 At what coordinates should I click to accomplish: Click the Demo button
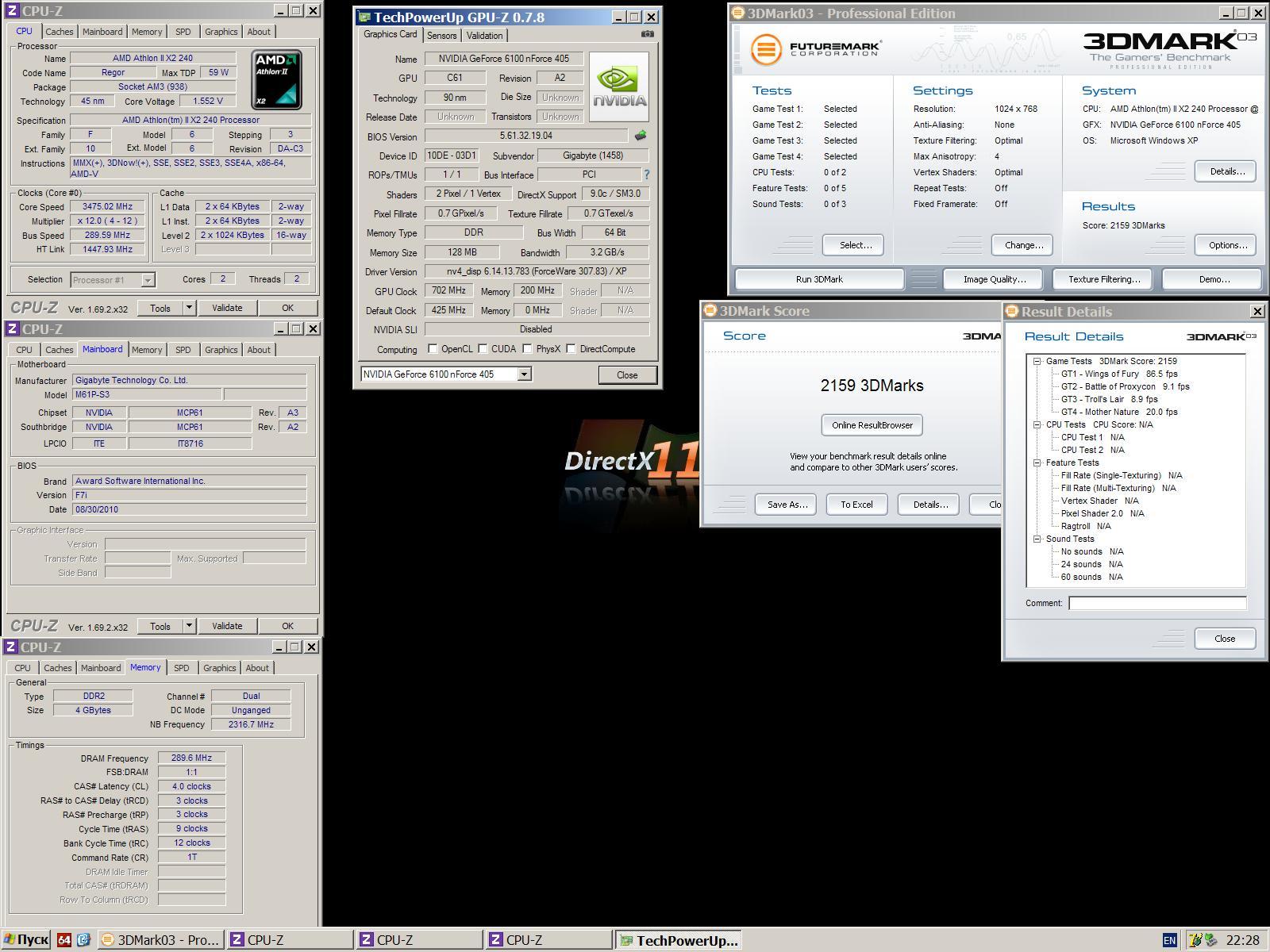click(x=1214, y=279)
